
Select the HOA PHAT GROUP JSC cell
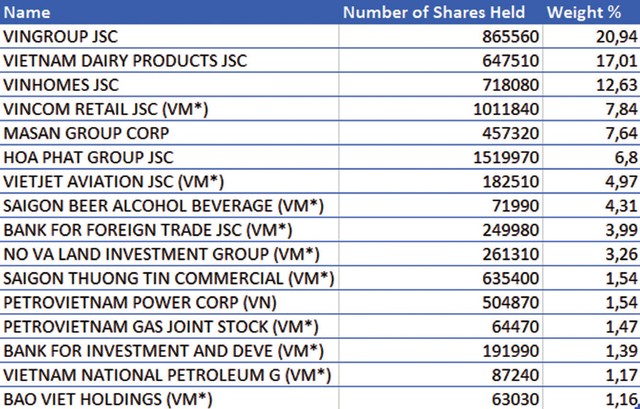coord(88,158)
